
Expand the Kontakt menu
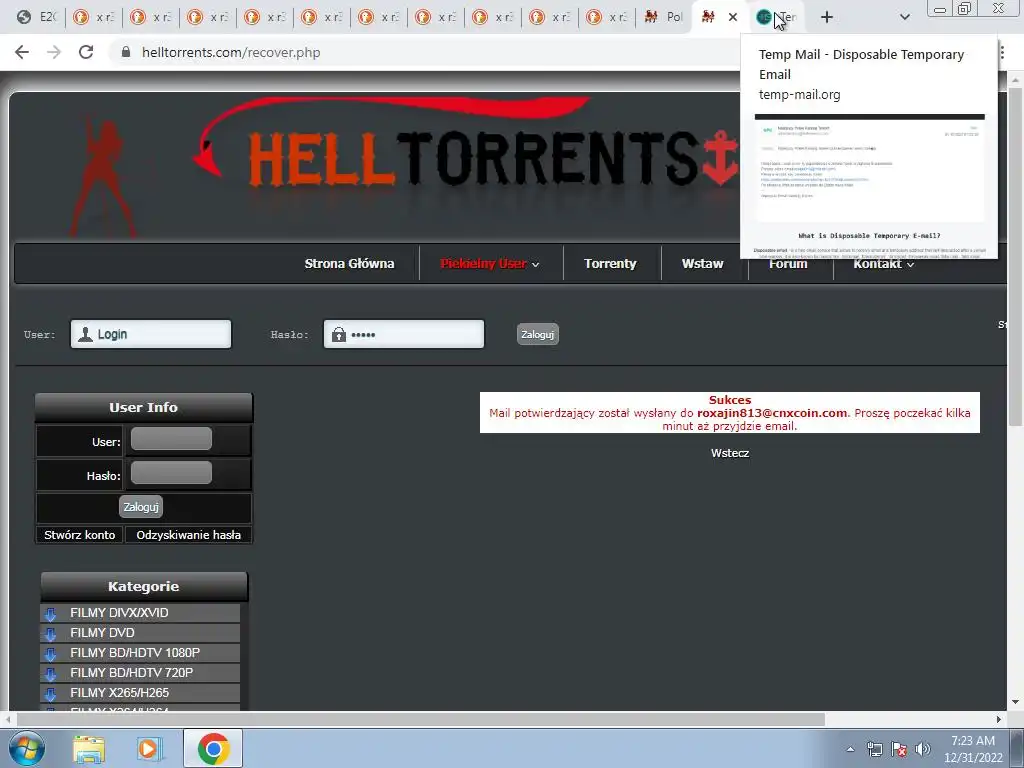884,264
